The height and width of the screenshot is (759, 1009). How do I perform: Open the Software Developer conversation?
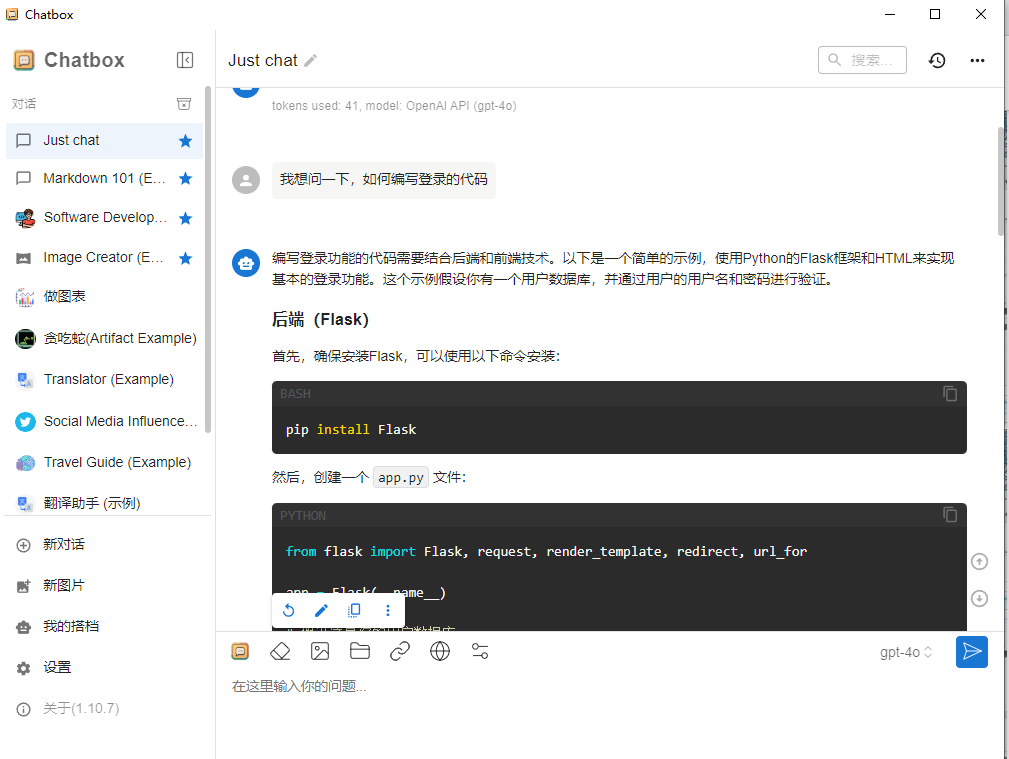pyautogui.click(x=104, y=218)
